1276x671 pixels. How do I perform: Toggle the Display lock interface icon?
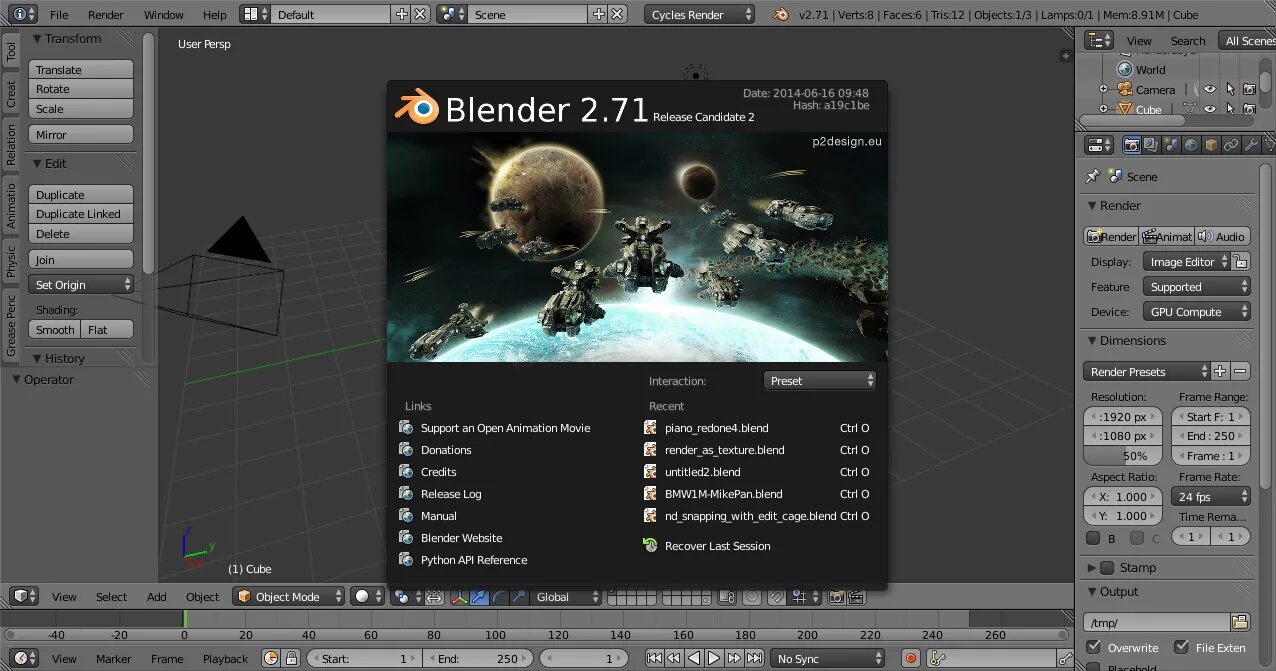[1240, 262]
